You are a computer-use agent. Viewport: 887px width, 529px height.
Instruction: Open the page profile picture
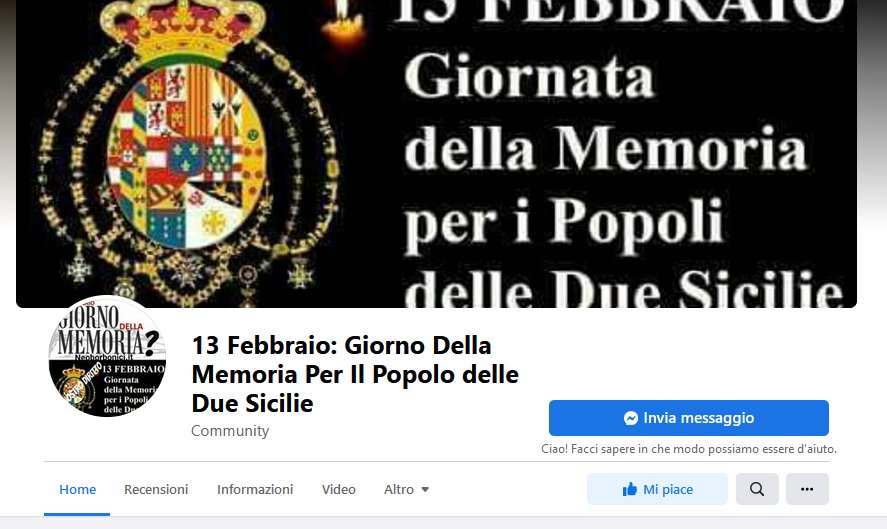click(x=107, y=356)
